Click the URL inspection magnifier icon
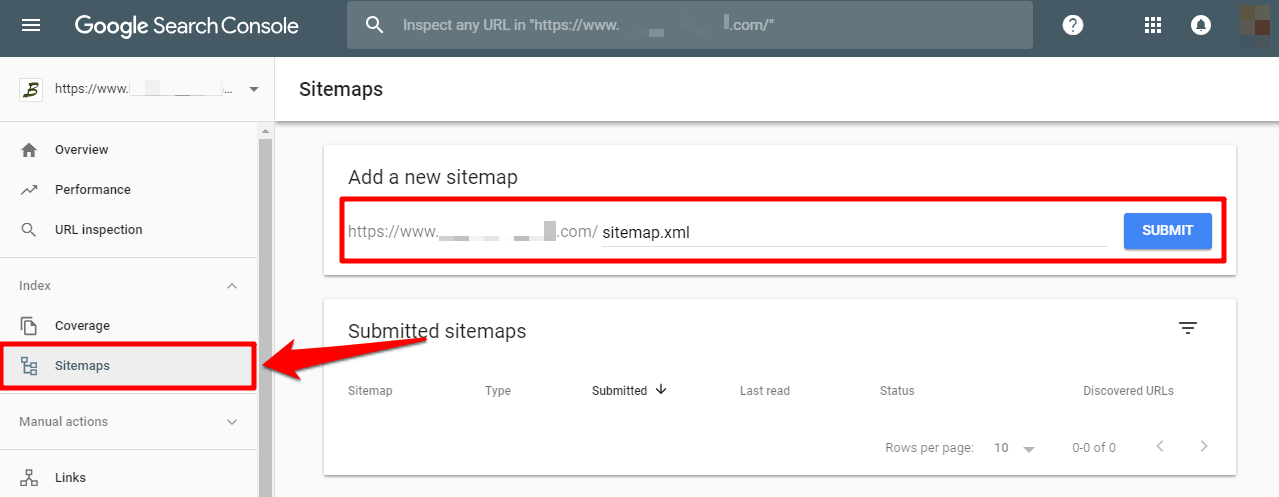Image resolution: width=1279 pixels, height=497 pixels. tap(29, 230)
